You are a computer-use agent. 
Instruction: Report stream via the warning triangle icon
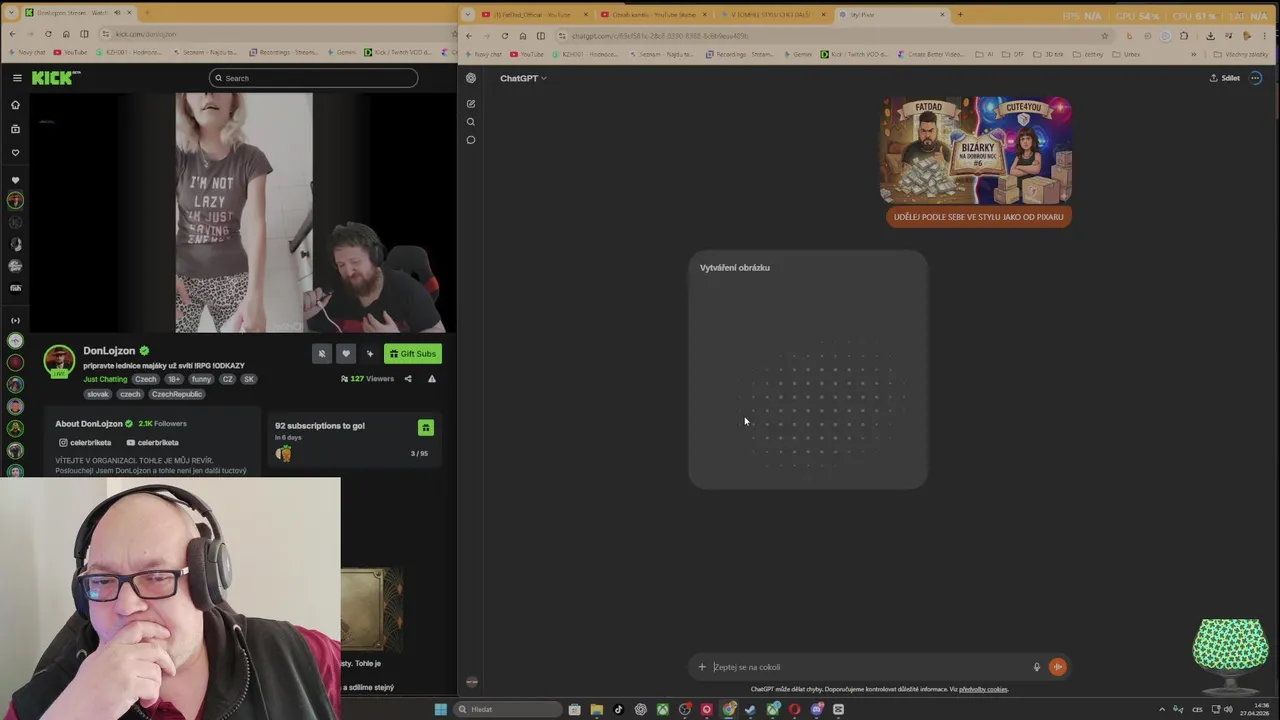click(432, 379)
